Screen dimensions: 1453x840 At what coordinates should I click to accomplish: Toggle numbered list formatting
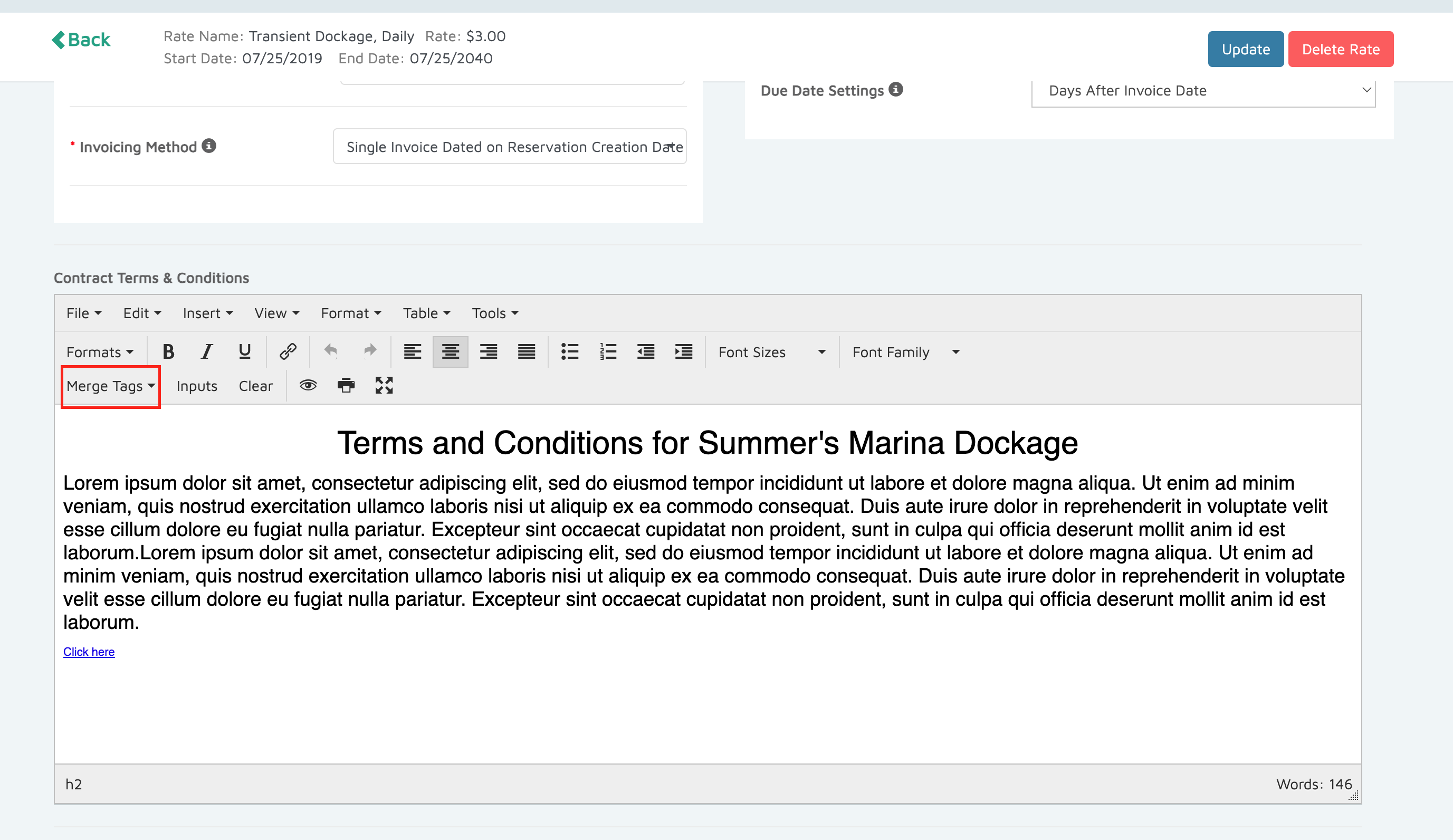tap(608, 352)
